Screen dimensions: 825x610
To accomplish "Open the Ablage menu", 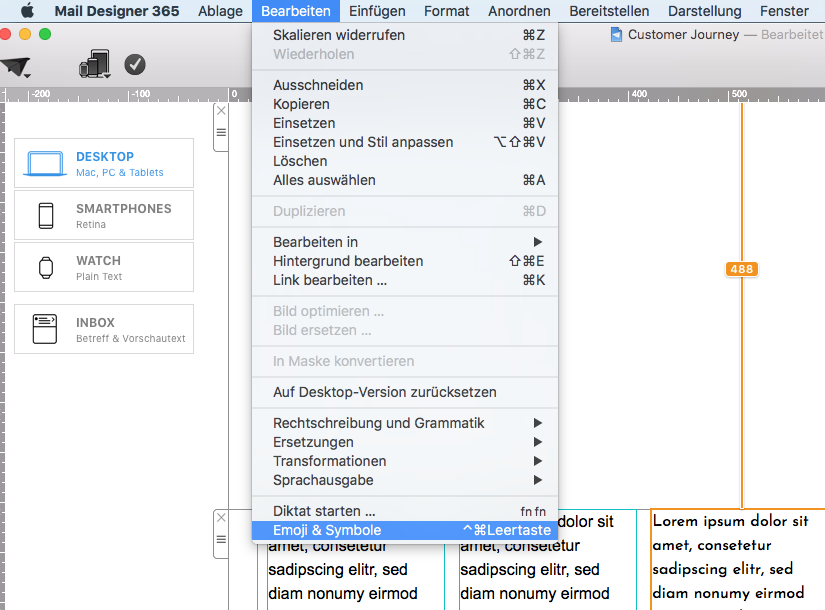I will (x=220, y=11).
